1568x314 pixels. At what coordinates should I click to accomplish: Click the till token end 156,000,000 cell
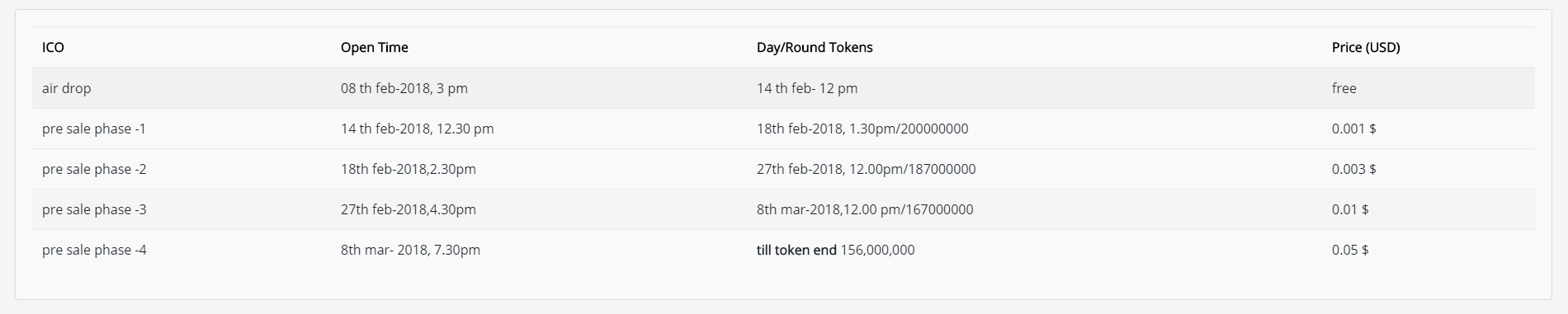pos(835,250)
